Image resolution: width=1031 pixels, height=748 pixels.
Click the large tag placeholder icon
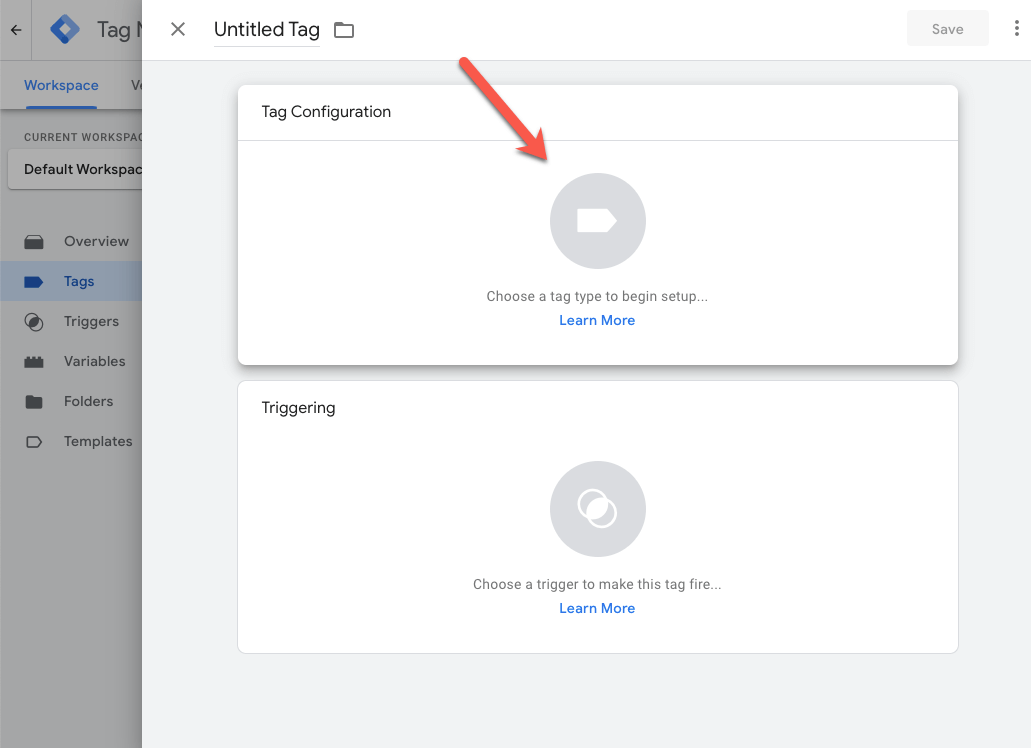(597, 221)
